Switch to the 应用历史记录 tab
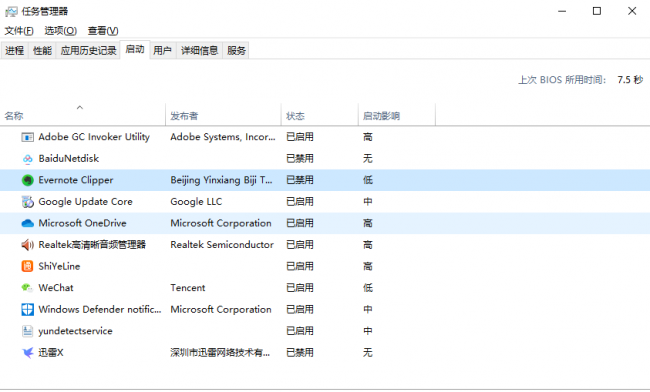The width and height of the screenshot is (650, 392). point(88,51)
